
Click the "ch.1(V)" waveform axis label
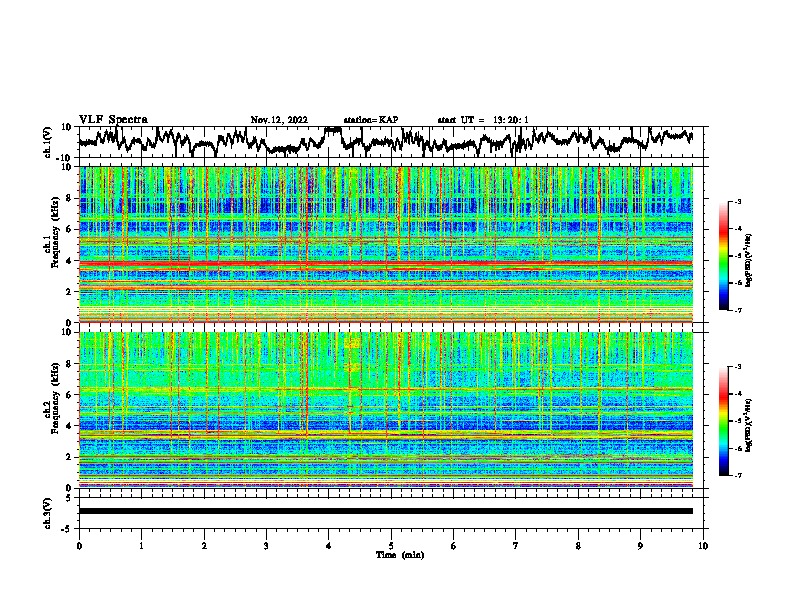48,142
